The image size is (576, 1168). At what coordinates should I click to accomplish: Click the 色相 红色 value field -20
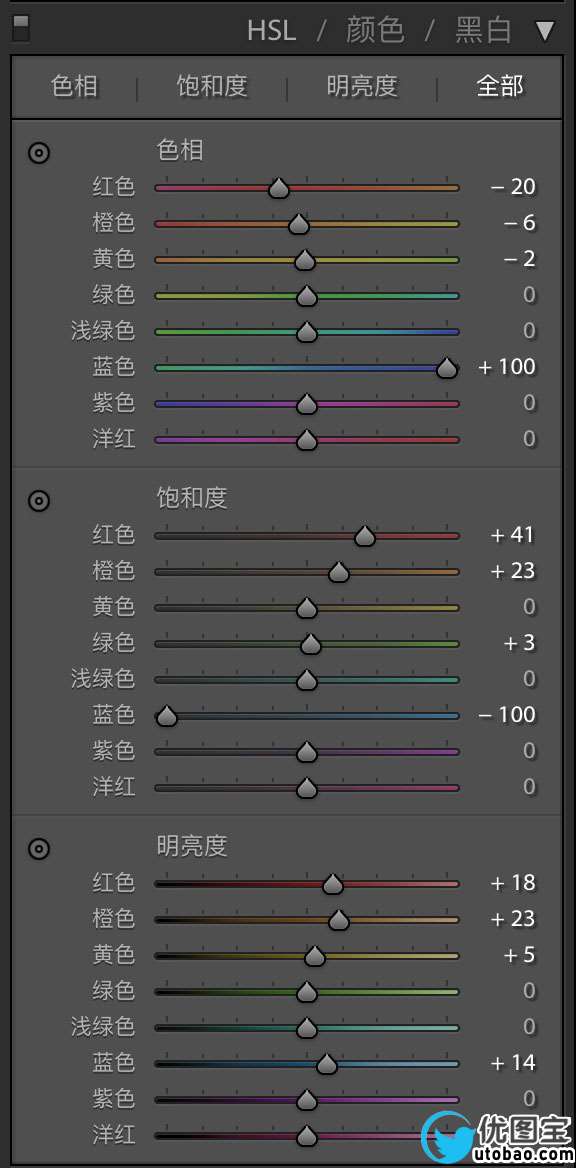click(513, 186)
